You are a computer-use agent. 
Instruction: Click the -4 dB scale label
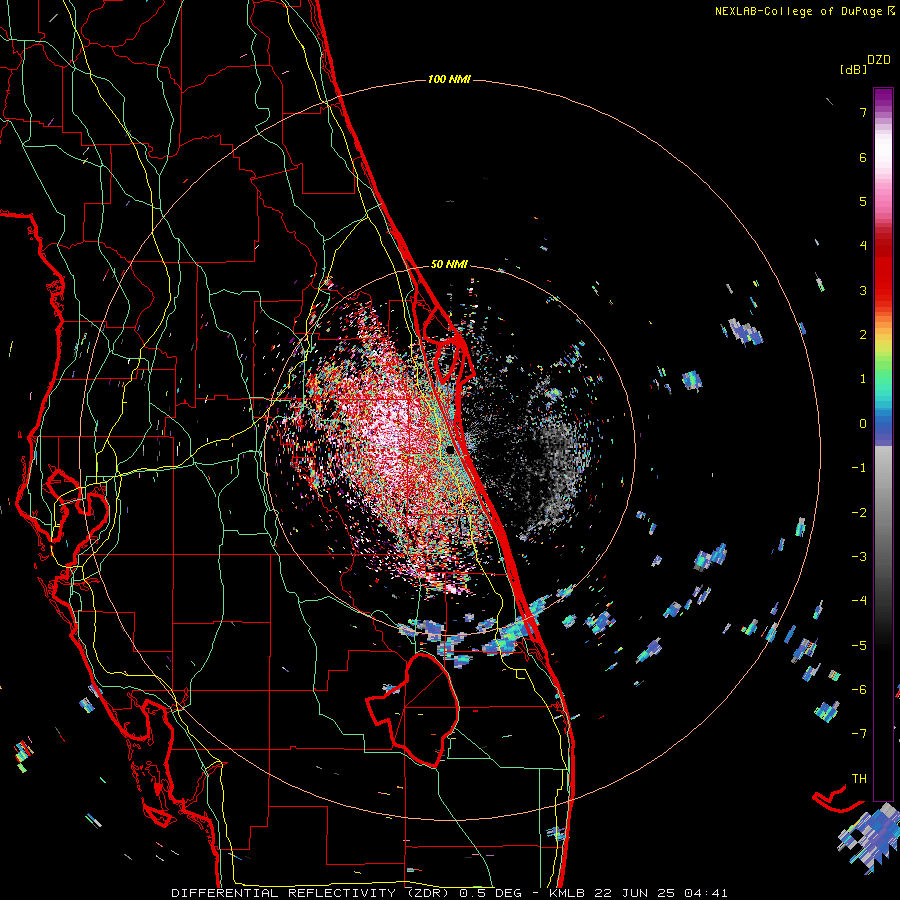[859, 601]
